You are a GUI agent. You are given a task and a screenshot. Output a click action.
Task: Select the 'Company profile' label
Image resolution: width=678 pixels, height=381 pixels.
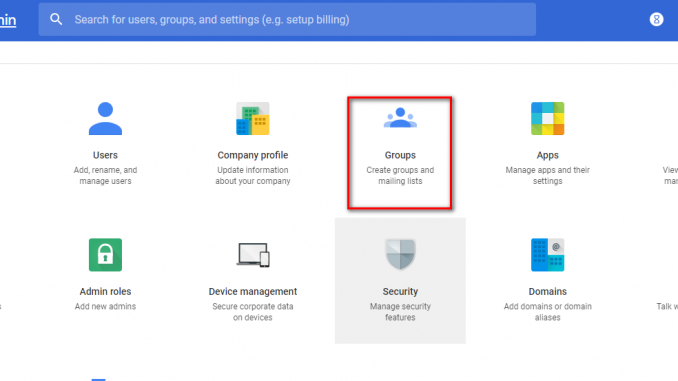pyautogui.click(x=253, y=155)
